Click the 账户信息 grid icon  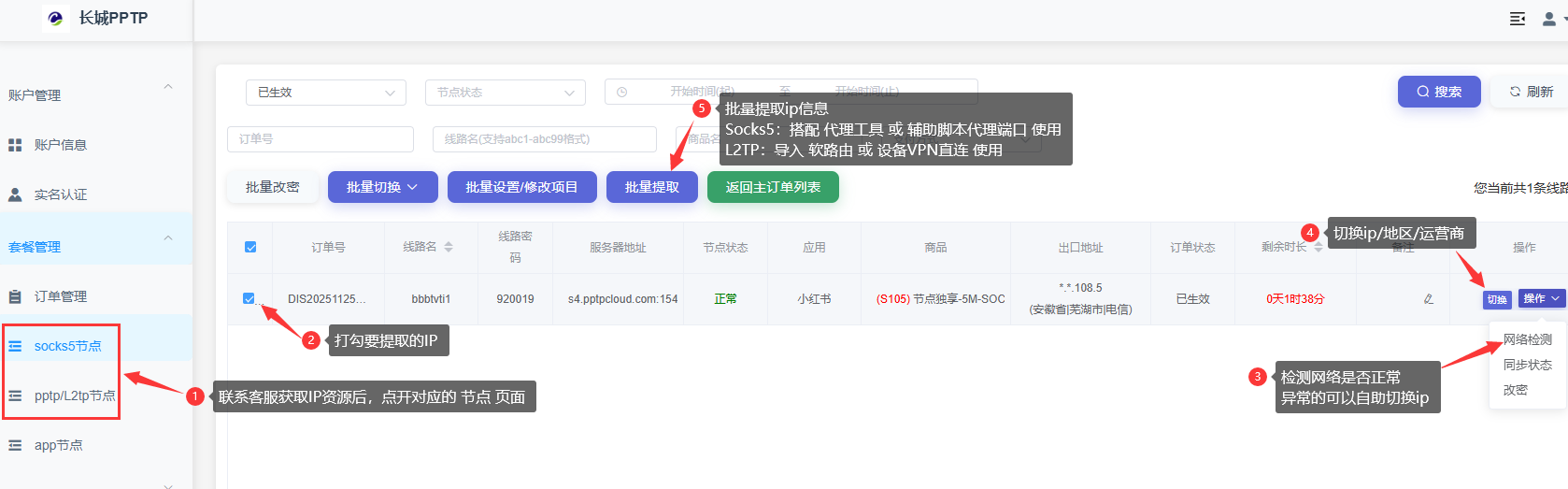[15, 145]
